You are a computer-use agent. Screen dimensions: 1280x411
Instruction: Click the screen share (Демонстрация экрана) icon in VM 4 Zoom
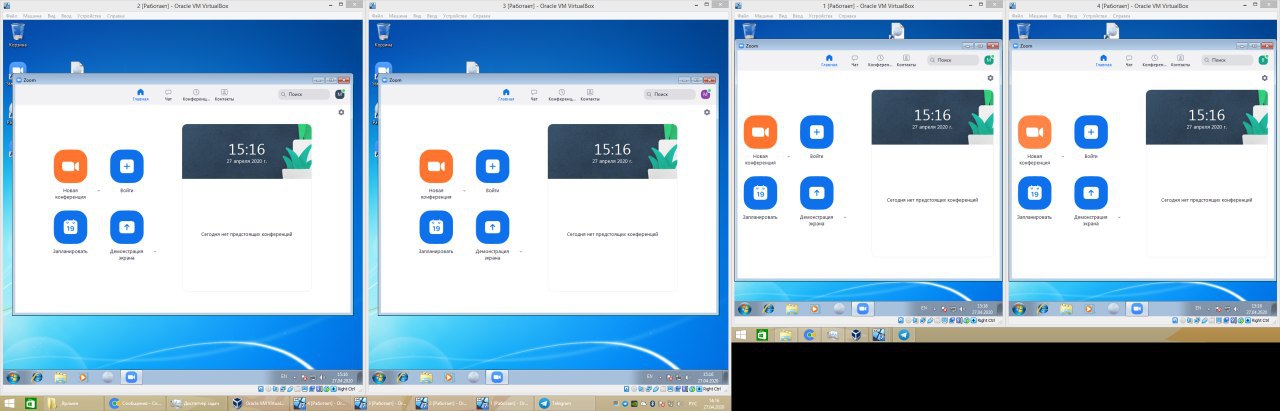click(x=1091, y=193)
